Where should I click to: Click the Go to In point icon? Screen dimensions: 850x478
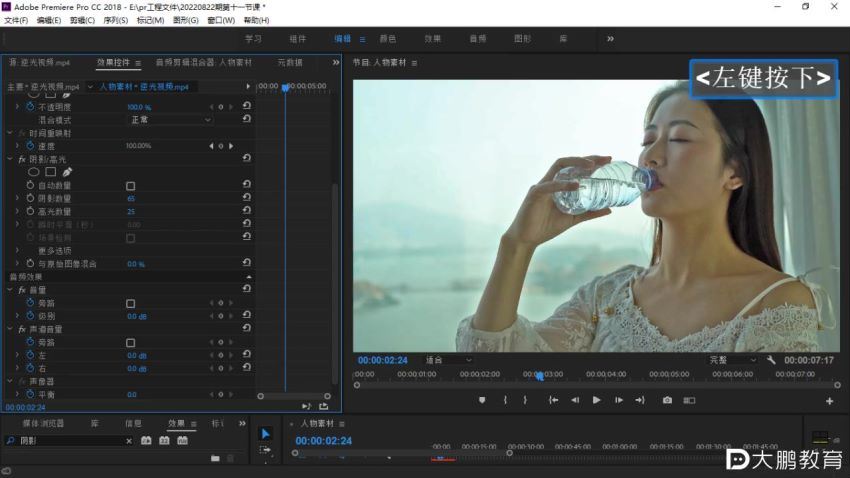[x=553, y=400]
